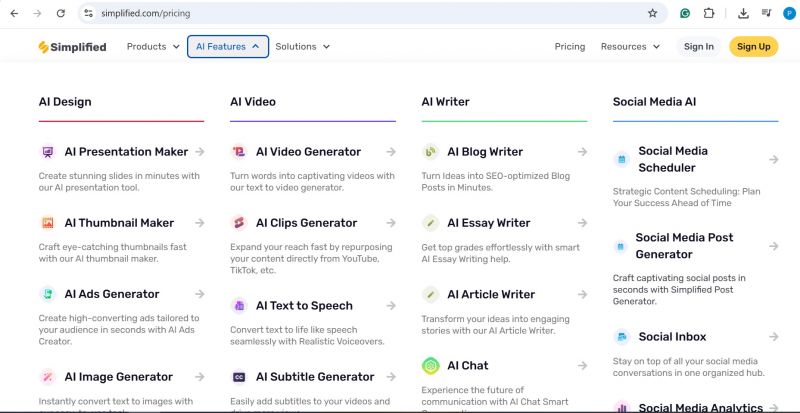Open Social Media Post Generator link
Screen dimensions: 800x413
coord(684,246)
